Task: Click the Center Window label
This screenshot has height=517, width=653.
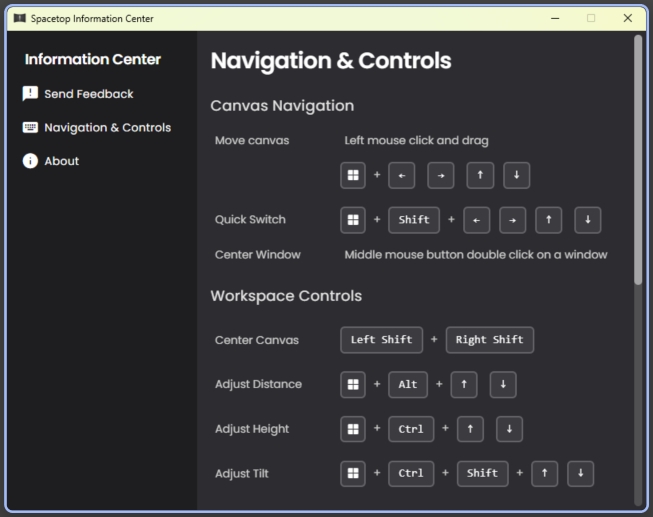Action: (257, 255)
